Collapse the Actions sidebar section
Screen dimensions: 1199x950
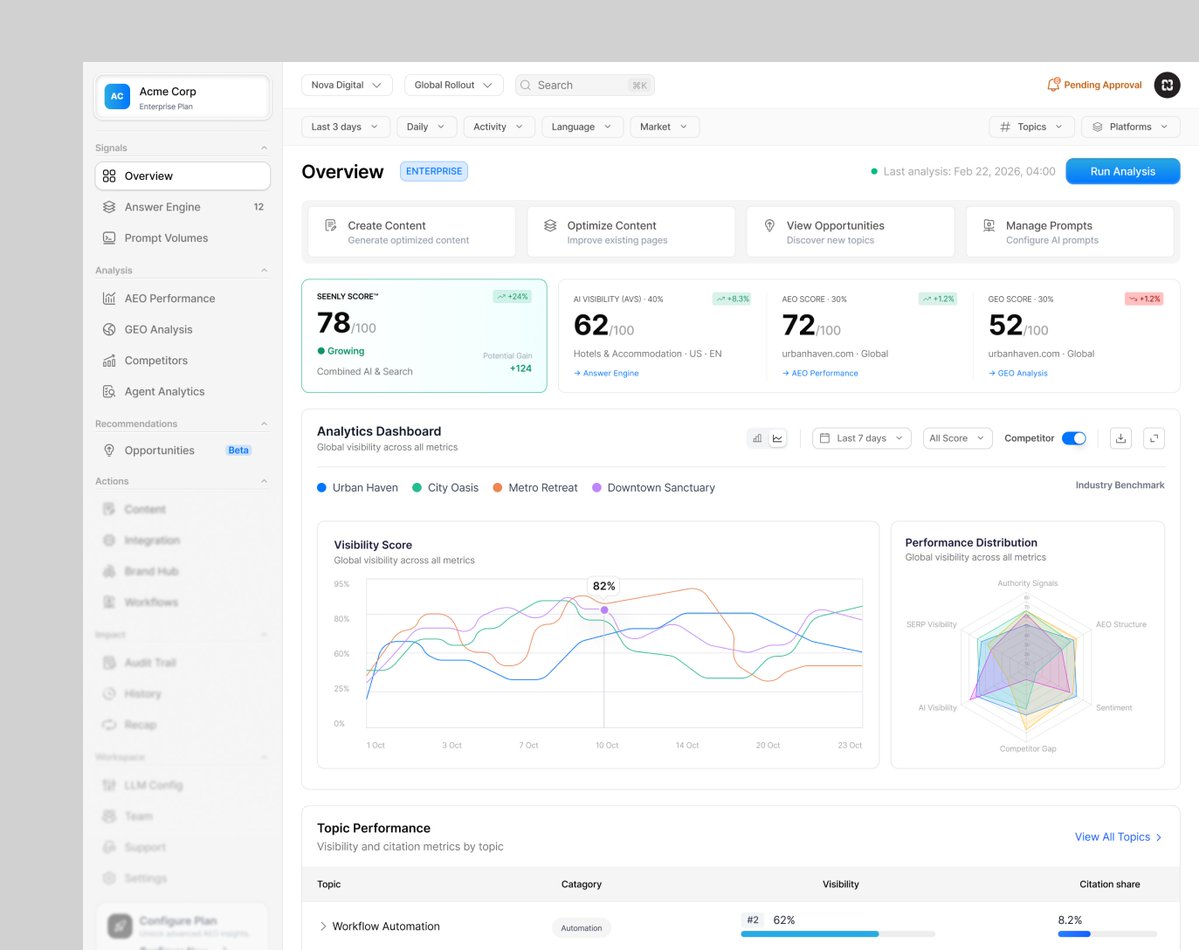pyautogui.click(x=264, y=481)
